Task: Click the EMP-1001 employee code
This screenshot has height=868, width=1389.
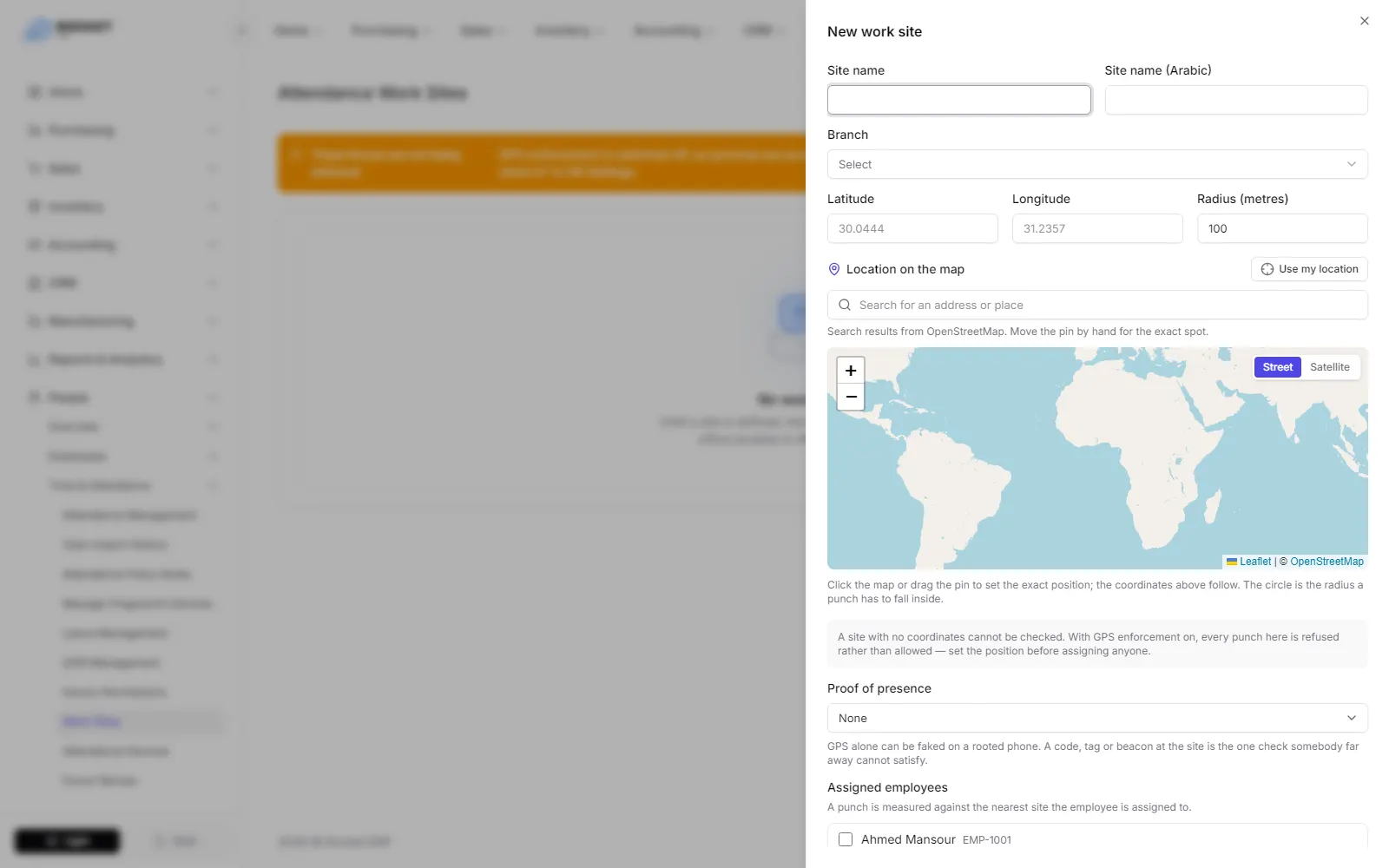Action: [x=987, y=840]
